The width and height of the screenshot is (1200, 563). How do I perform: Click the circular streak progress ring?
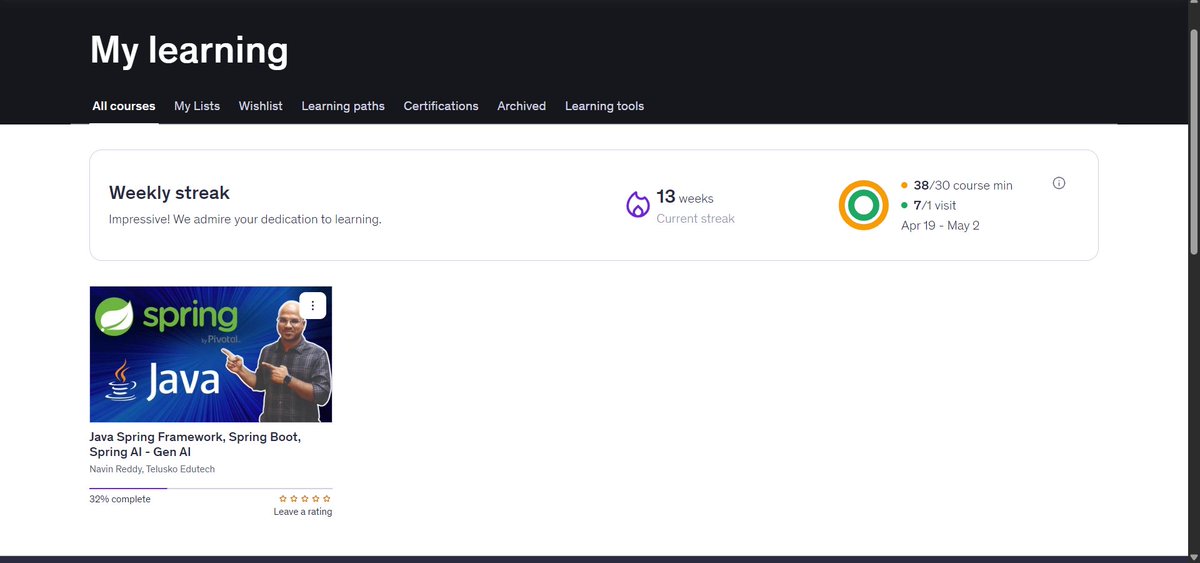pyautogui.click(x=863, y=205)
